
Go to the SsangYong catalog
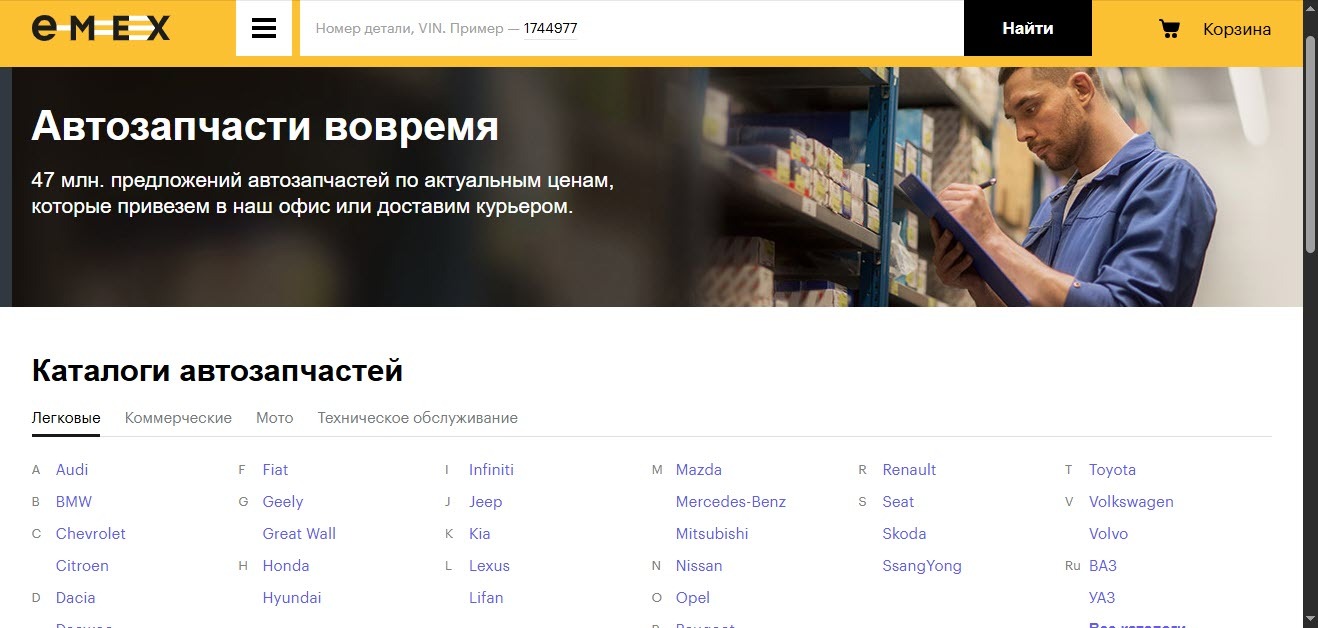(921, 566)
